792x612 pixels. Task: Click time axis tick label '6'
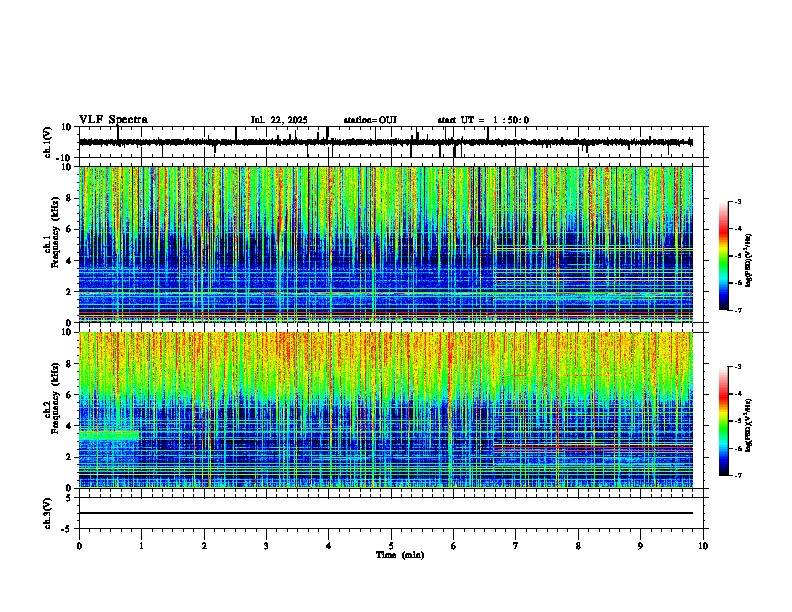click(453, 546)
